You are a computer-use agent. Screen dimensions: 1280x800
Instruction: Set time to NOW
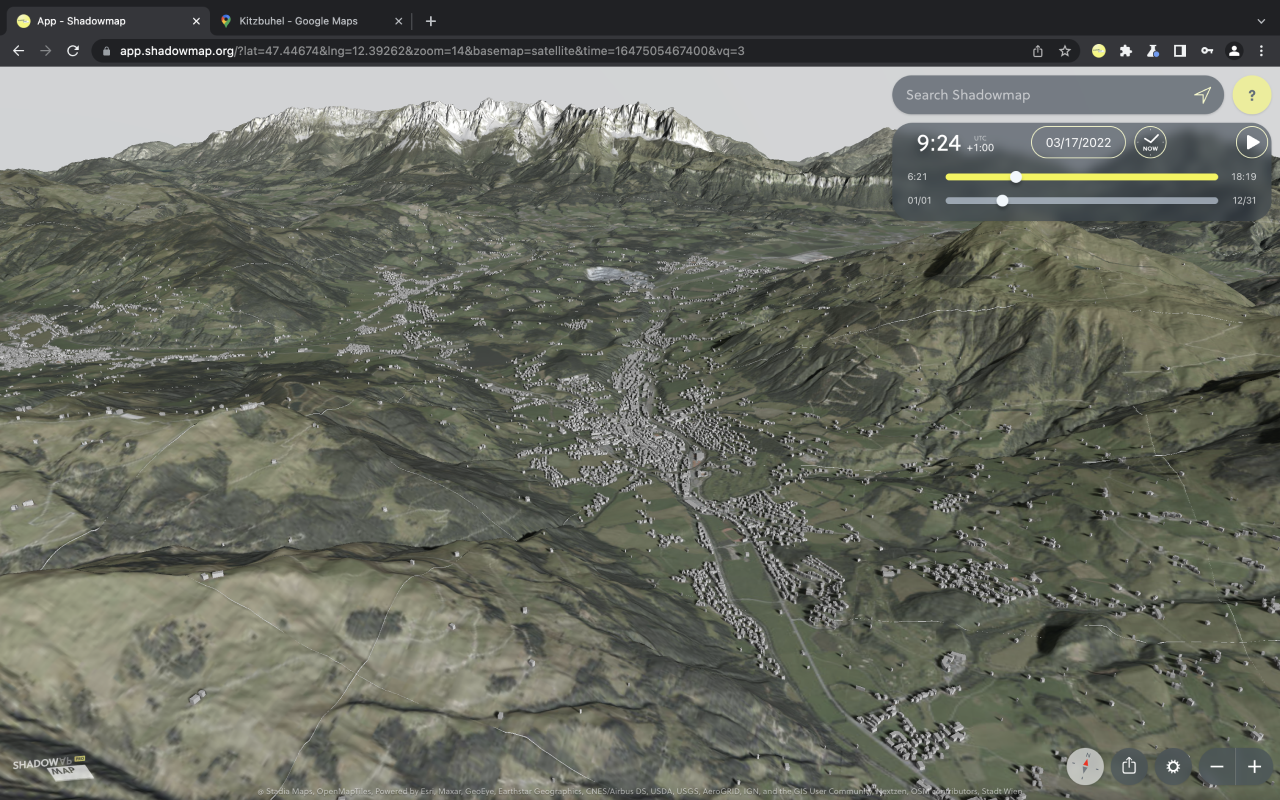[x=1150, y=142]
